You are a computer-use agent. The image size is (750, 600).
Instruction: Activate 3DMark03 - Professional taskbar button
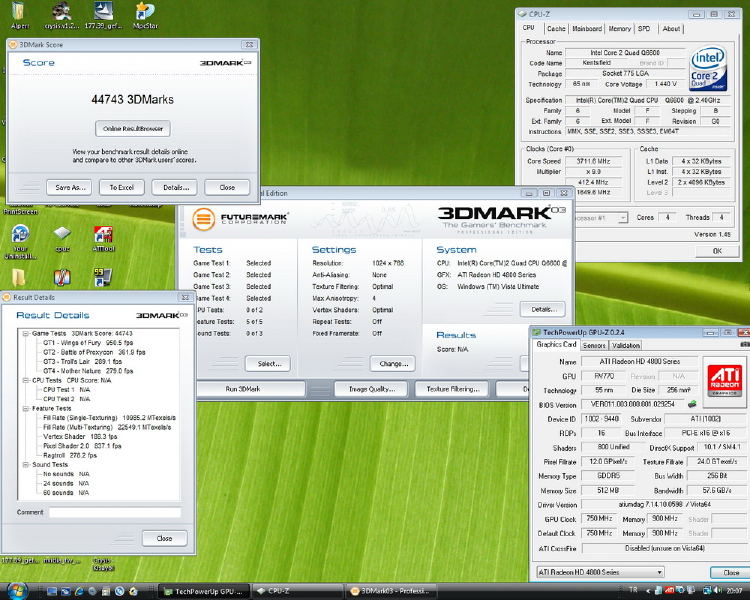[392, 591]
